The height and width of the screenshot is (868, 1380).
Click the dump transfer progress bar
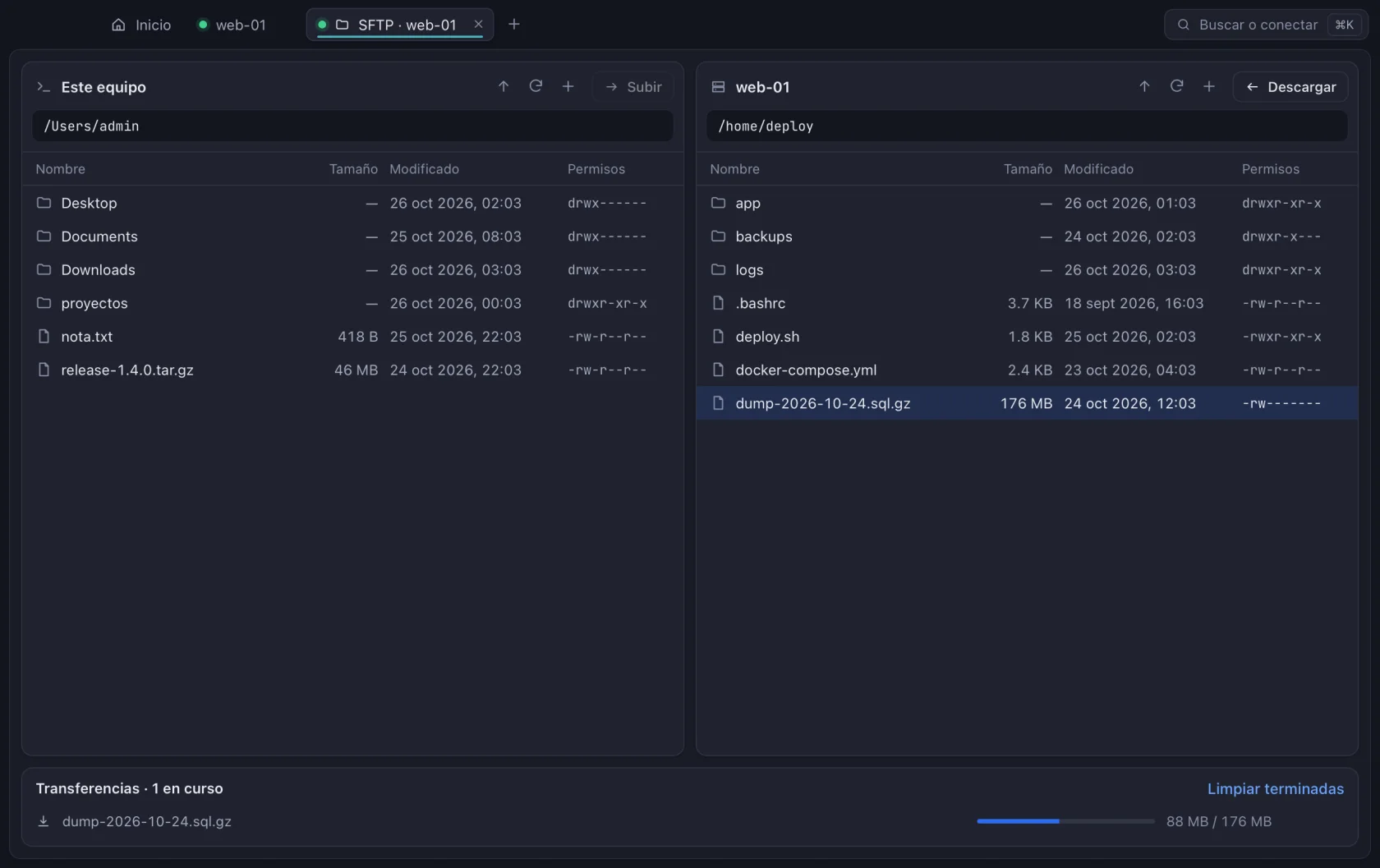pyautogui.click(x=1065, y=821)
